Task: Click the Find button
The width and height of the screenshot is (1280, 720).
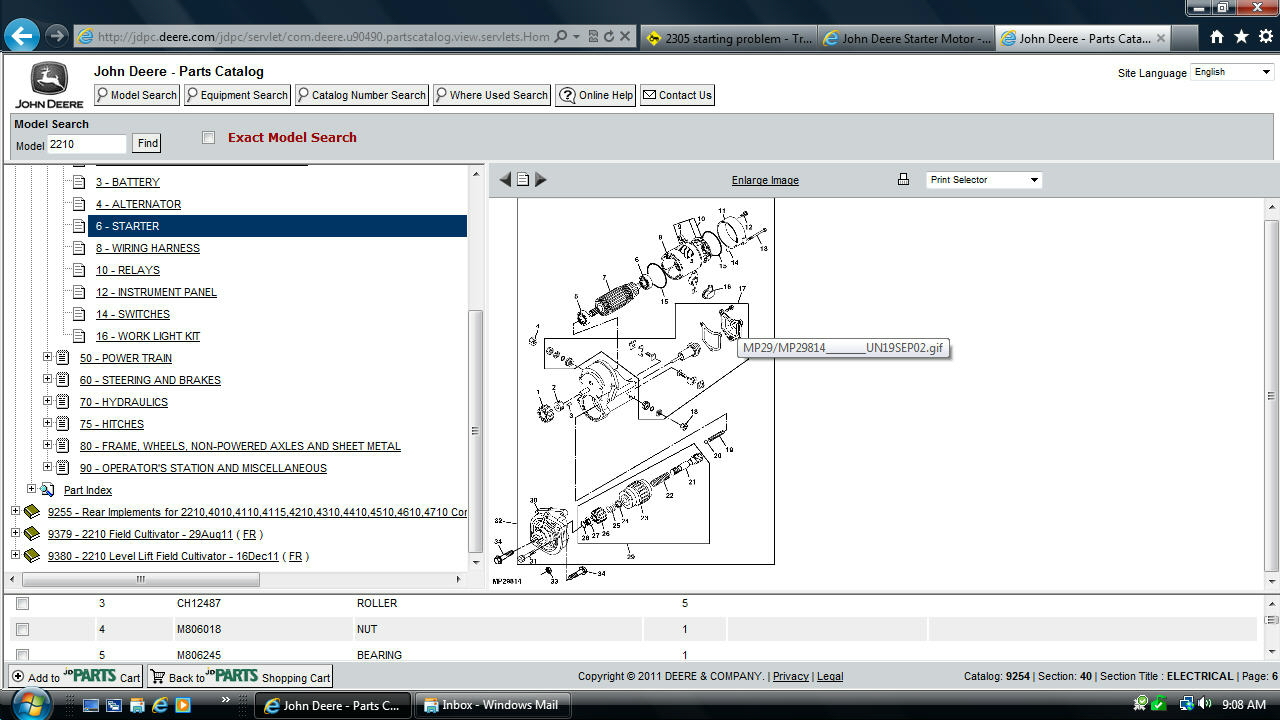Action: tap(147, 144)
